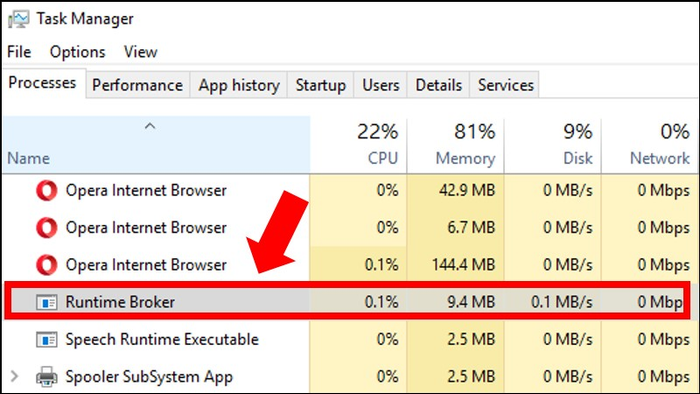Click the Task Manager title bar icon
The image size is (700, 394).
coord(18,19)
